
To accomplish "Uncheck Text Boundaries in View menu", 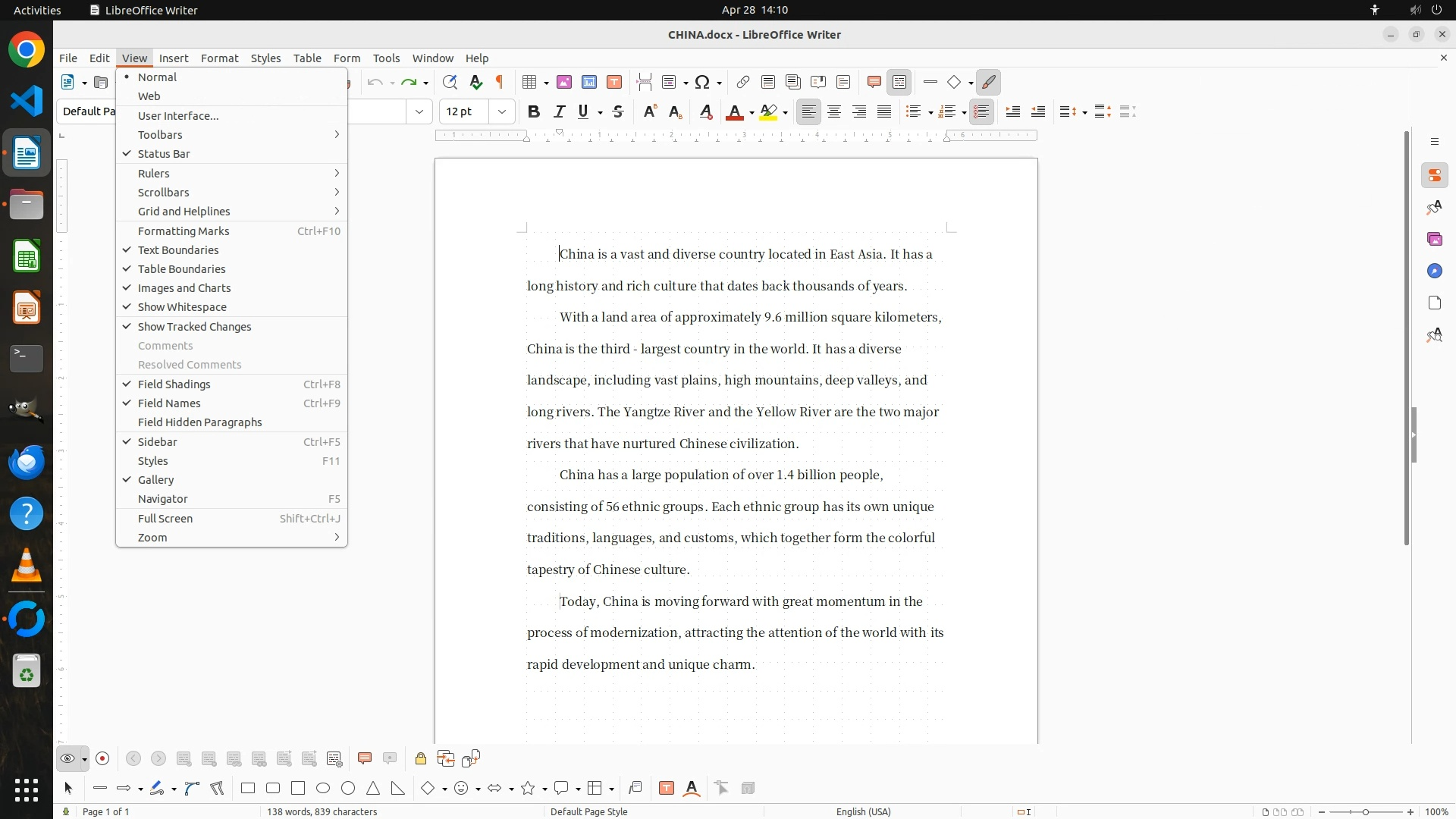I will [178, 249].
